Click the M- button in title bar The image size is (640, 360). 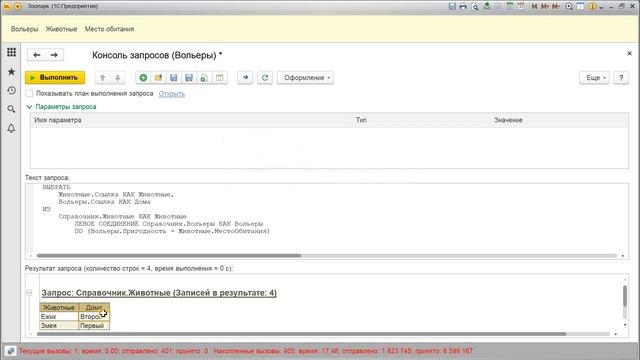pos(556,7)
